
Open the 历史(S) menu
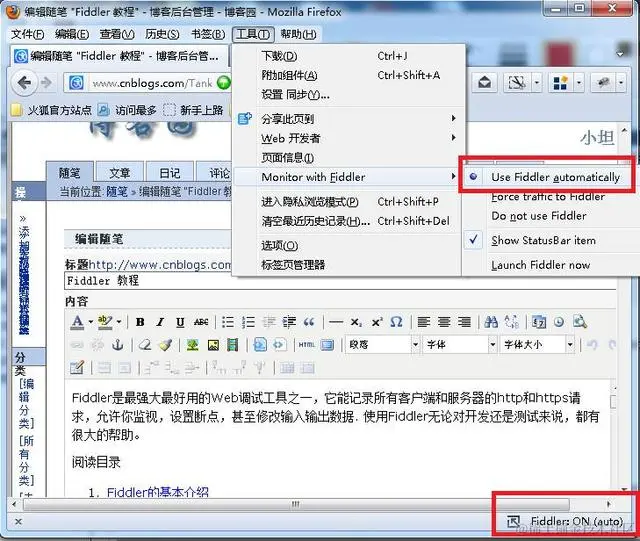[162, 34]
